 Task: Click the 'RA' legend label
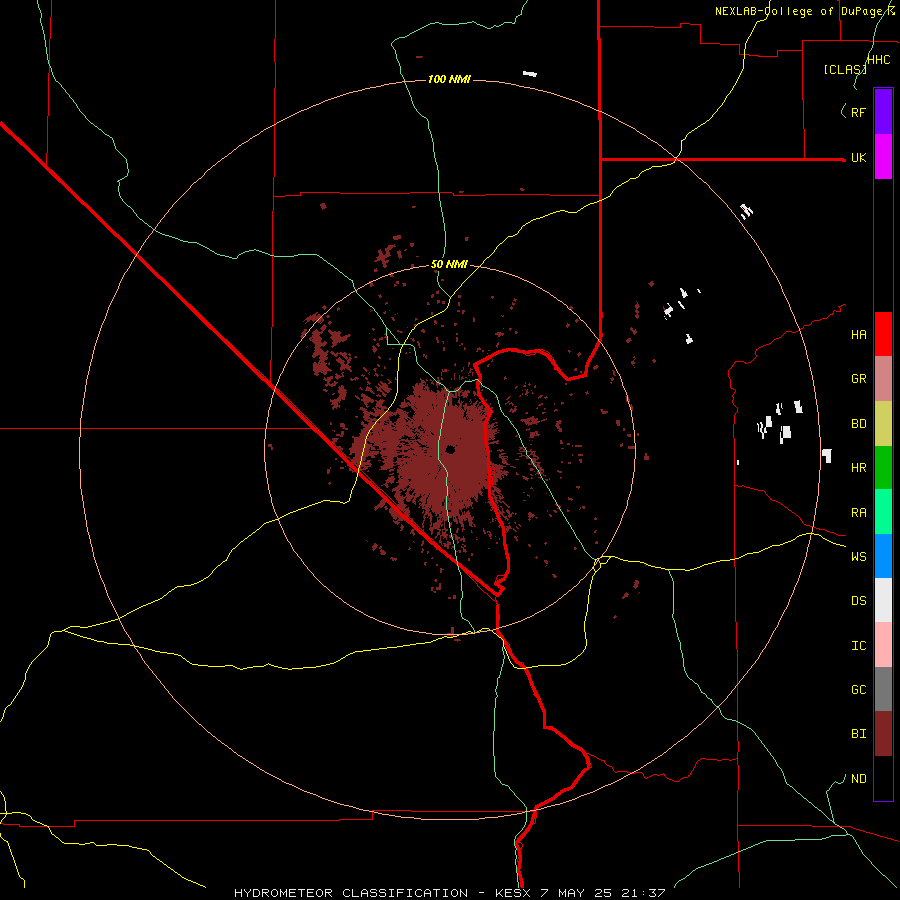pyautogui.click(x=858, y=513)
